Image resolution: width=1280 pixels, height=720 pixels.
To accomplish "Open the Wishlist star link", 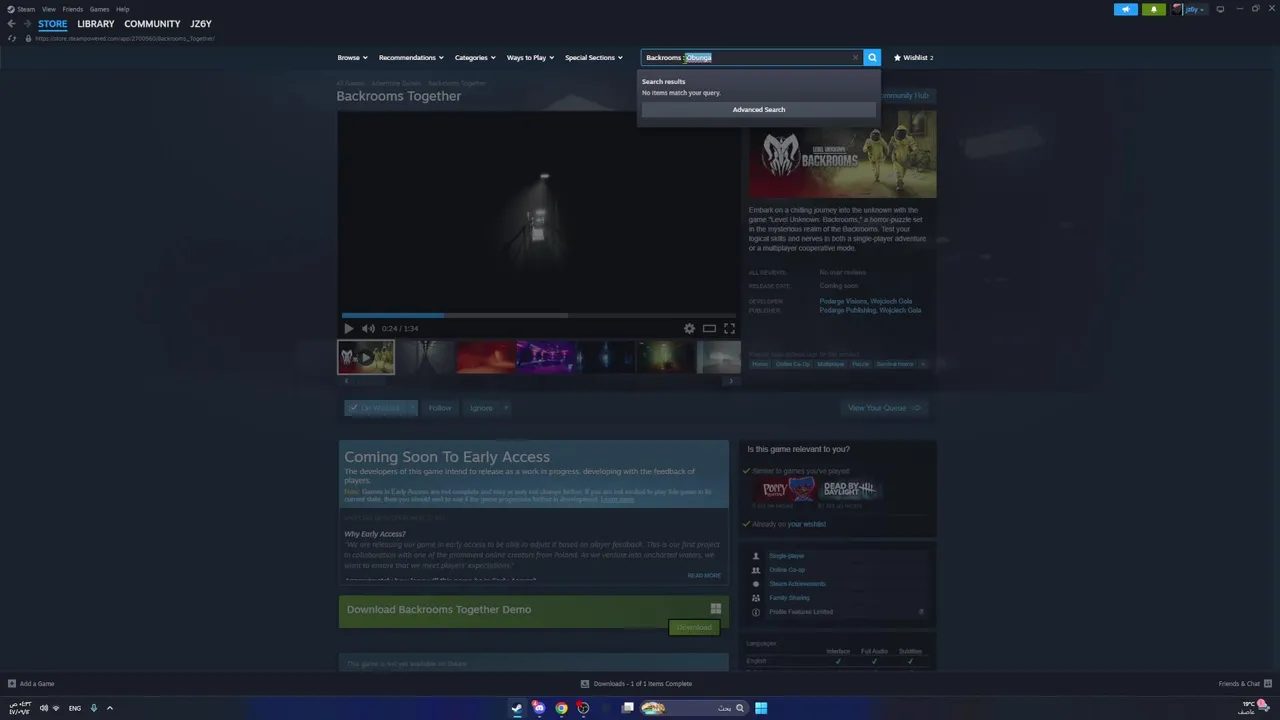I will pyautogui.click(x=913, y=58).
